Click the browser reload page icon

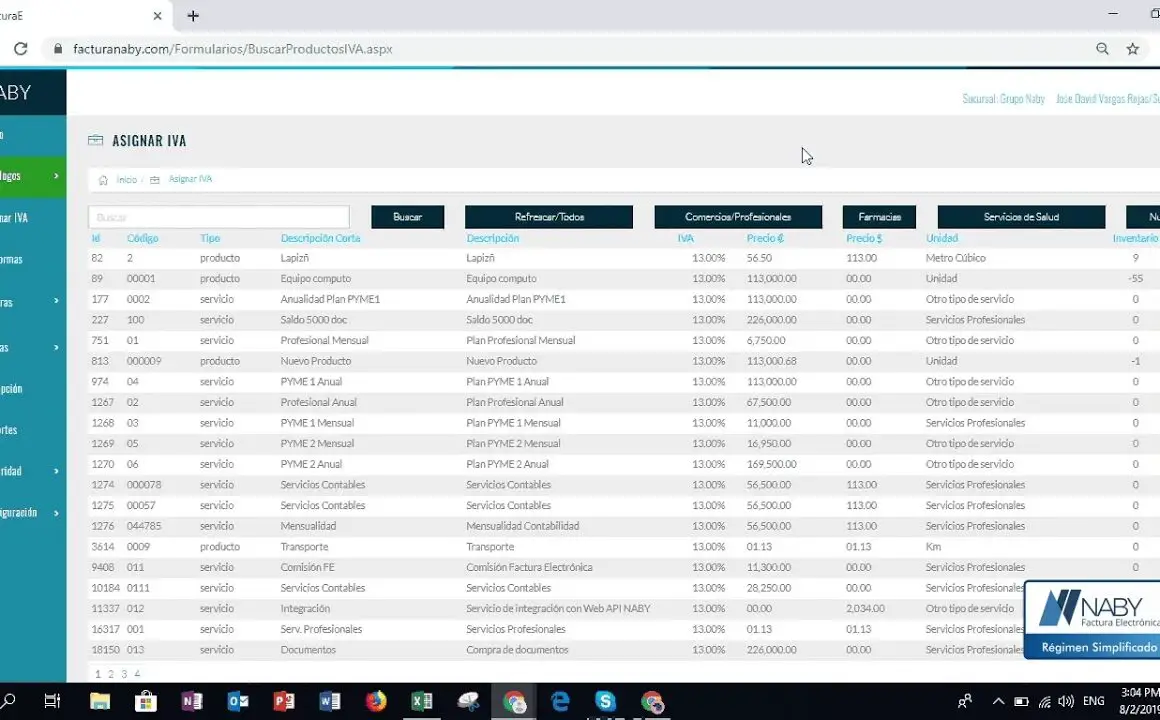(x=20, y=49)
